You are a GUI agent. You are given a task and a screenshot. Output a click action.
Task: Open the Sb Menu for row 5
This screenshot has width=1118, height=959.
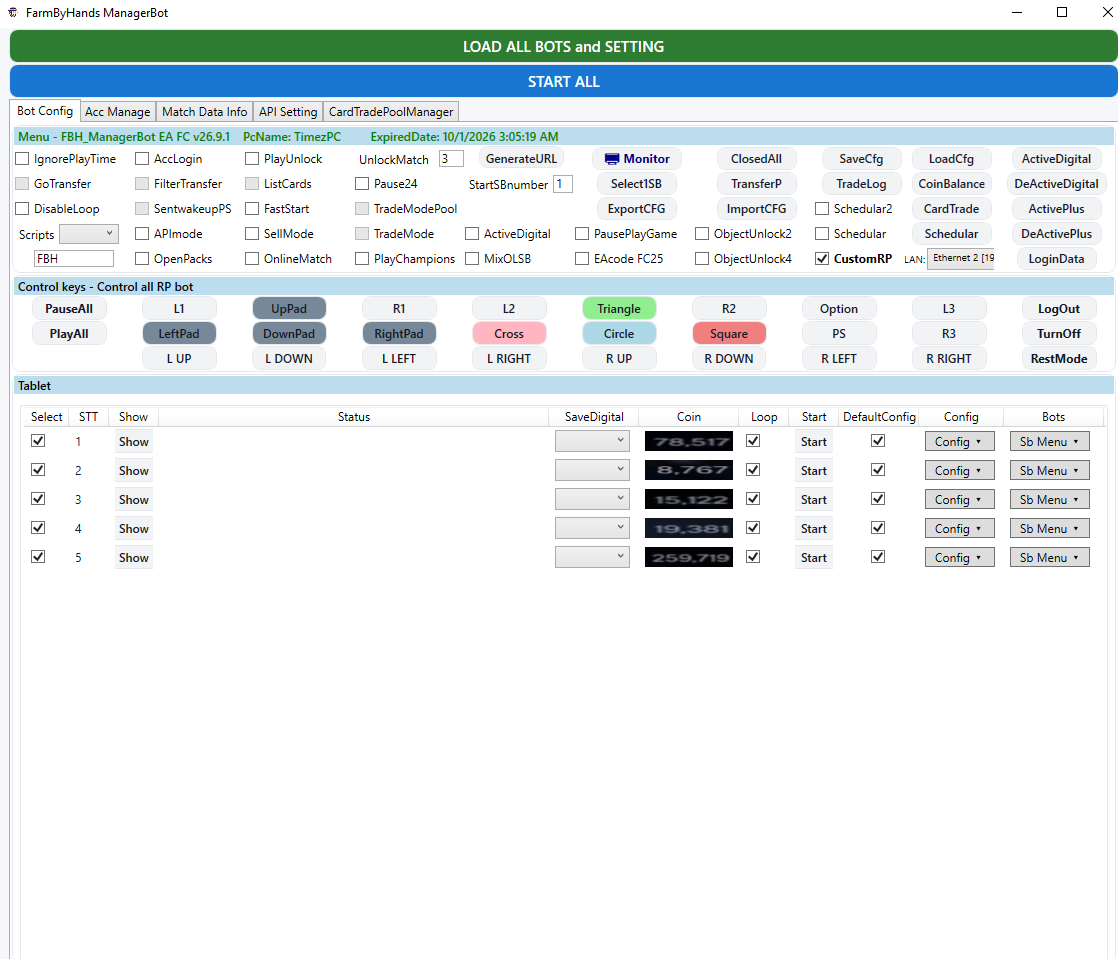1050,558
